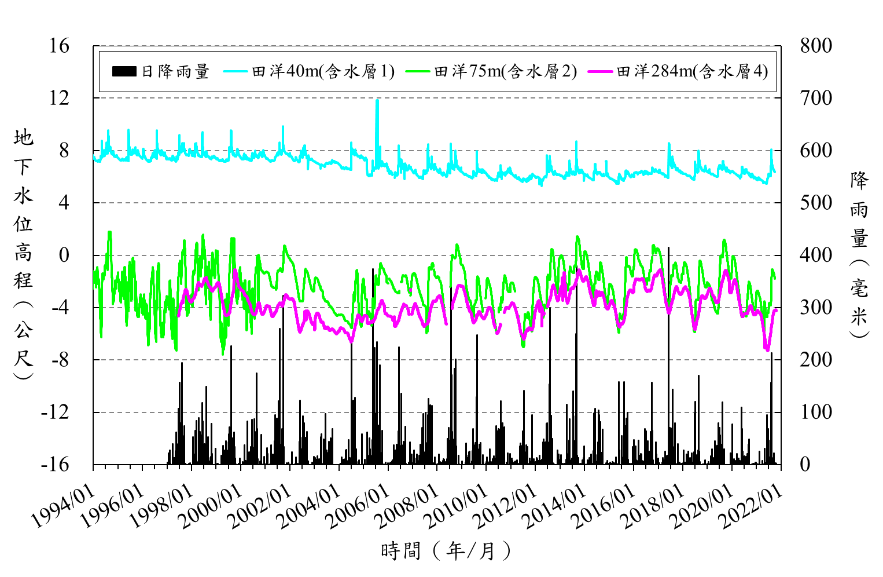Click the cyan legend line marker
883x577 pixels.
235,71
